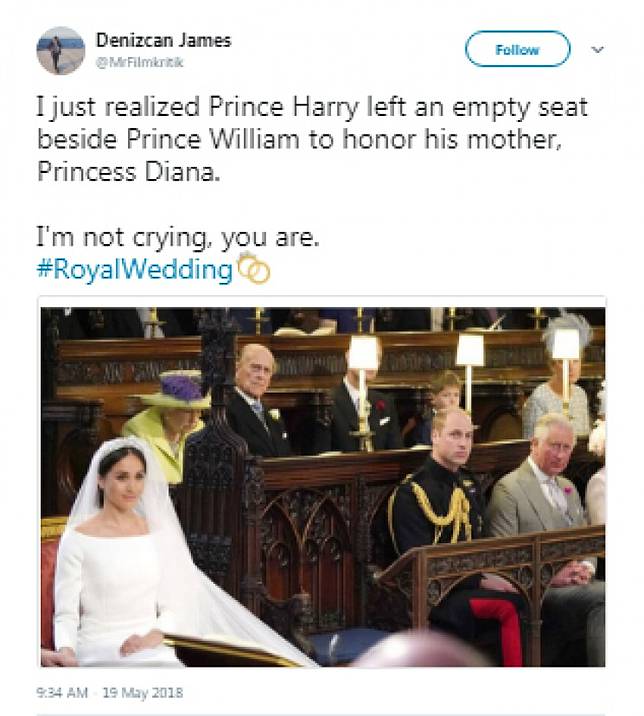Viewport: 644px width, 716px height.
Task: Open the attached chapel photo
Action: (x=323, y=487)
